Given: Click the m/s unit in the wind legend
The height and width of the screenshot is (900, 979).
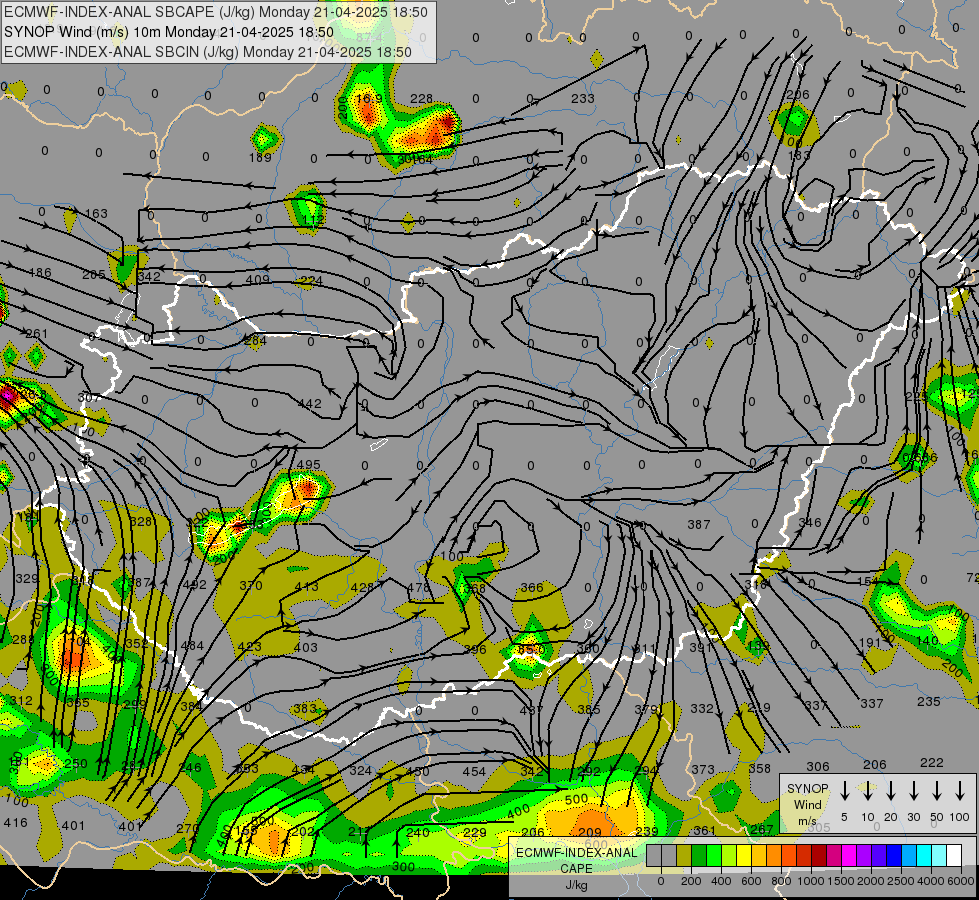Looking at the screenshot, I should (807, 821).
